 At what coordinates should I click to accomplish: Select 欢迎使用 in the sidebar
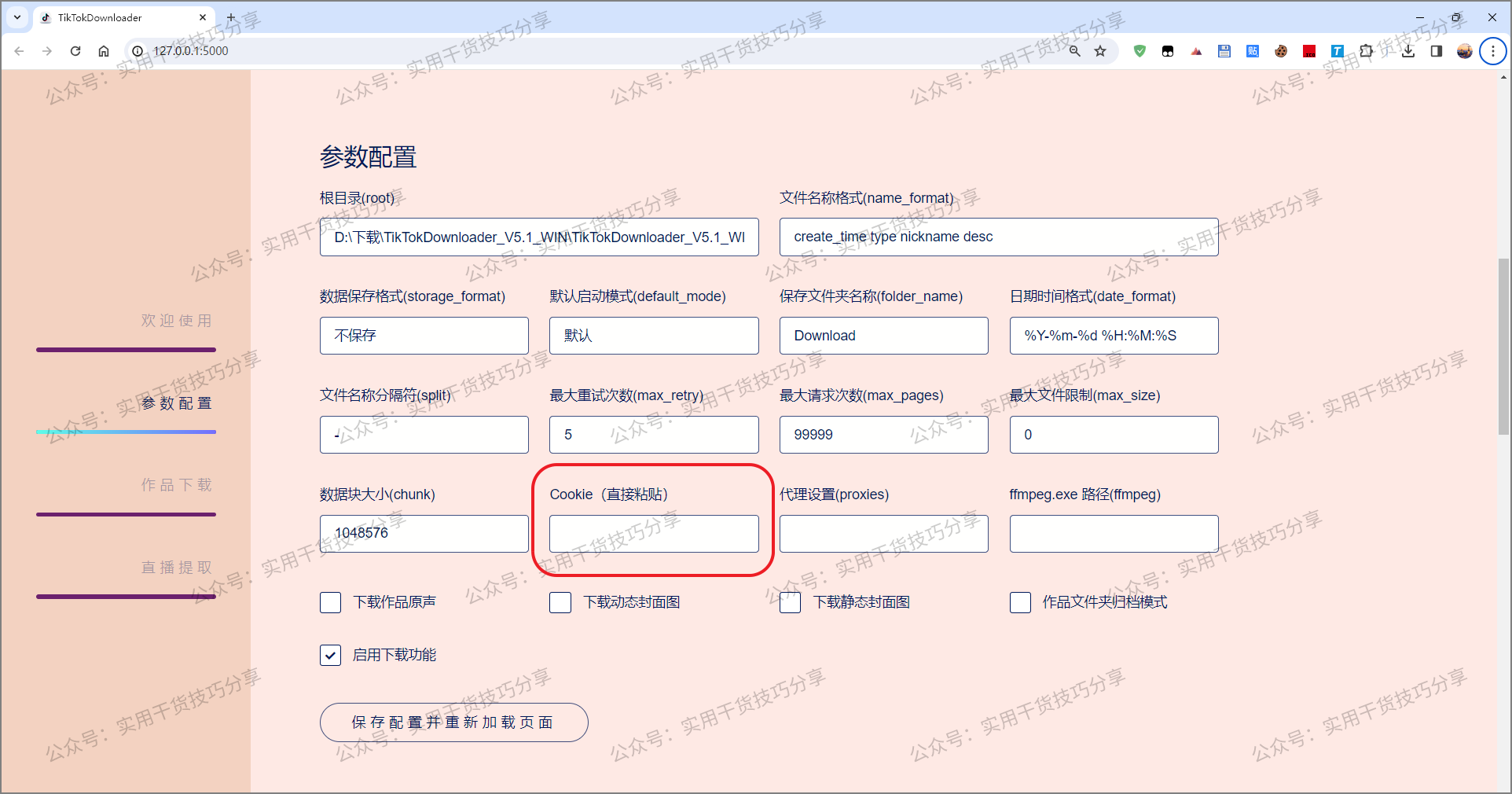(175, 321)
